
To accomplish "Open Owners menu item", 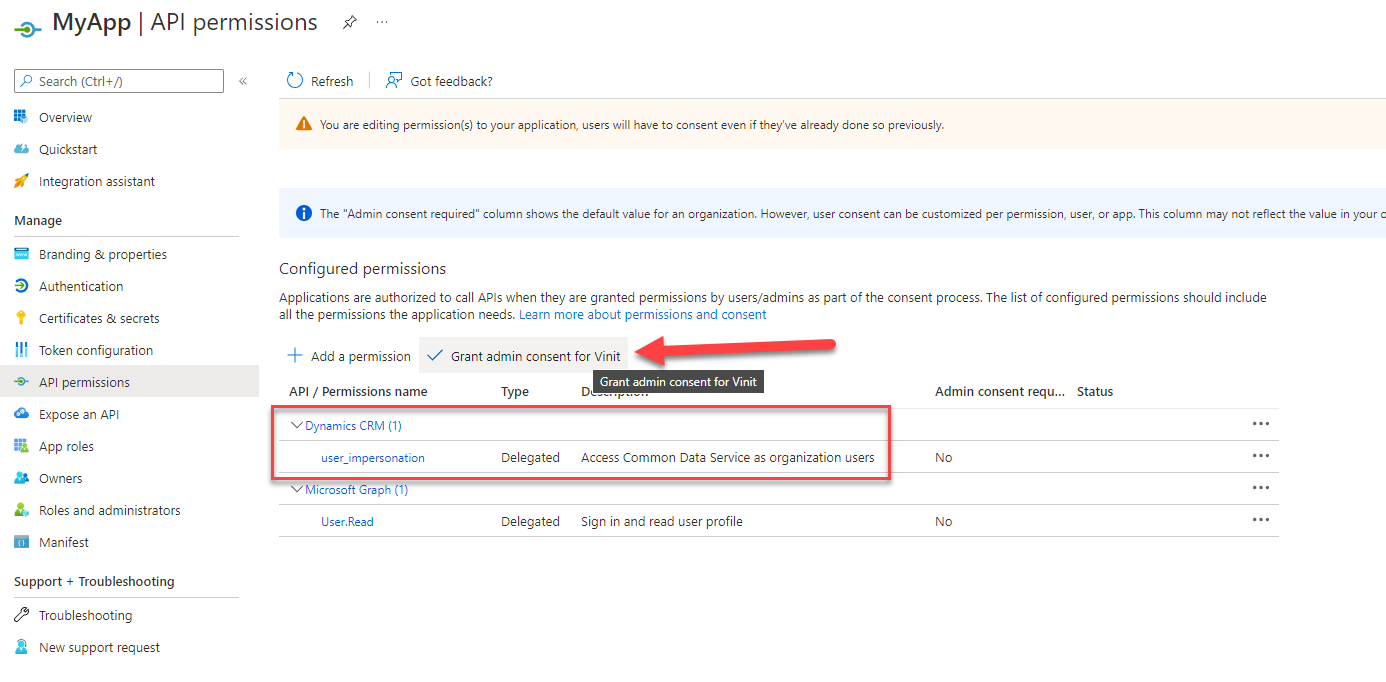I will [x=60, y=478].
